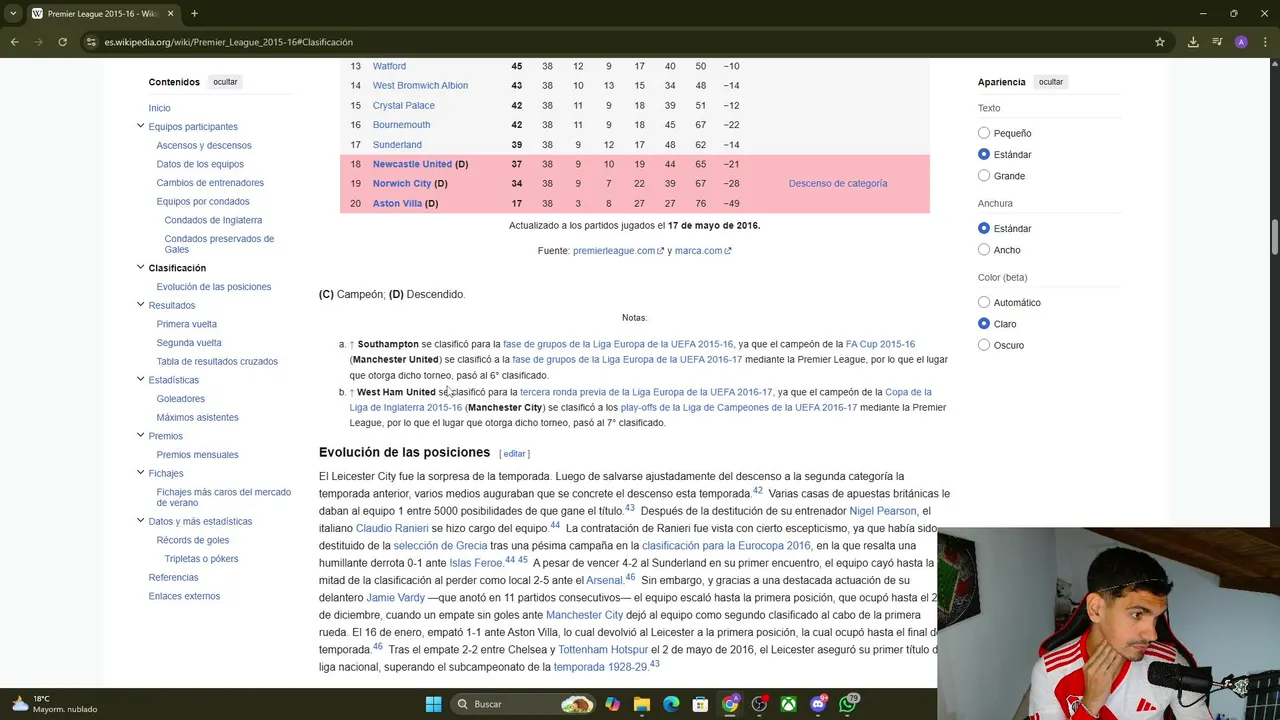Open the Chrome three-dot menu
The width and height of the screenshot is (1280, 720).
pos(1264,42)
